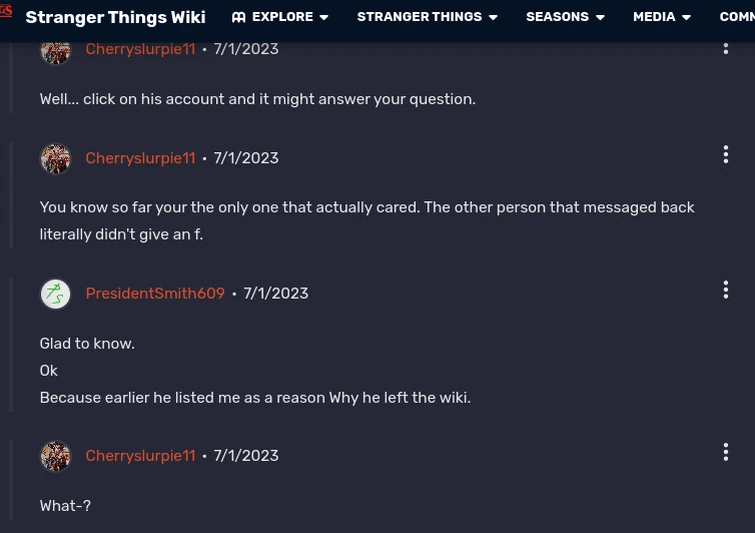Open options menu on PresidentSmith609's comment
755x533 pixels.
point(726,290)
